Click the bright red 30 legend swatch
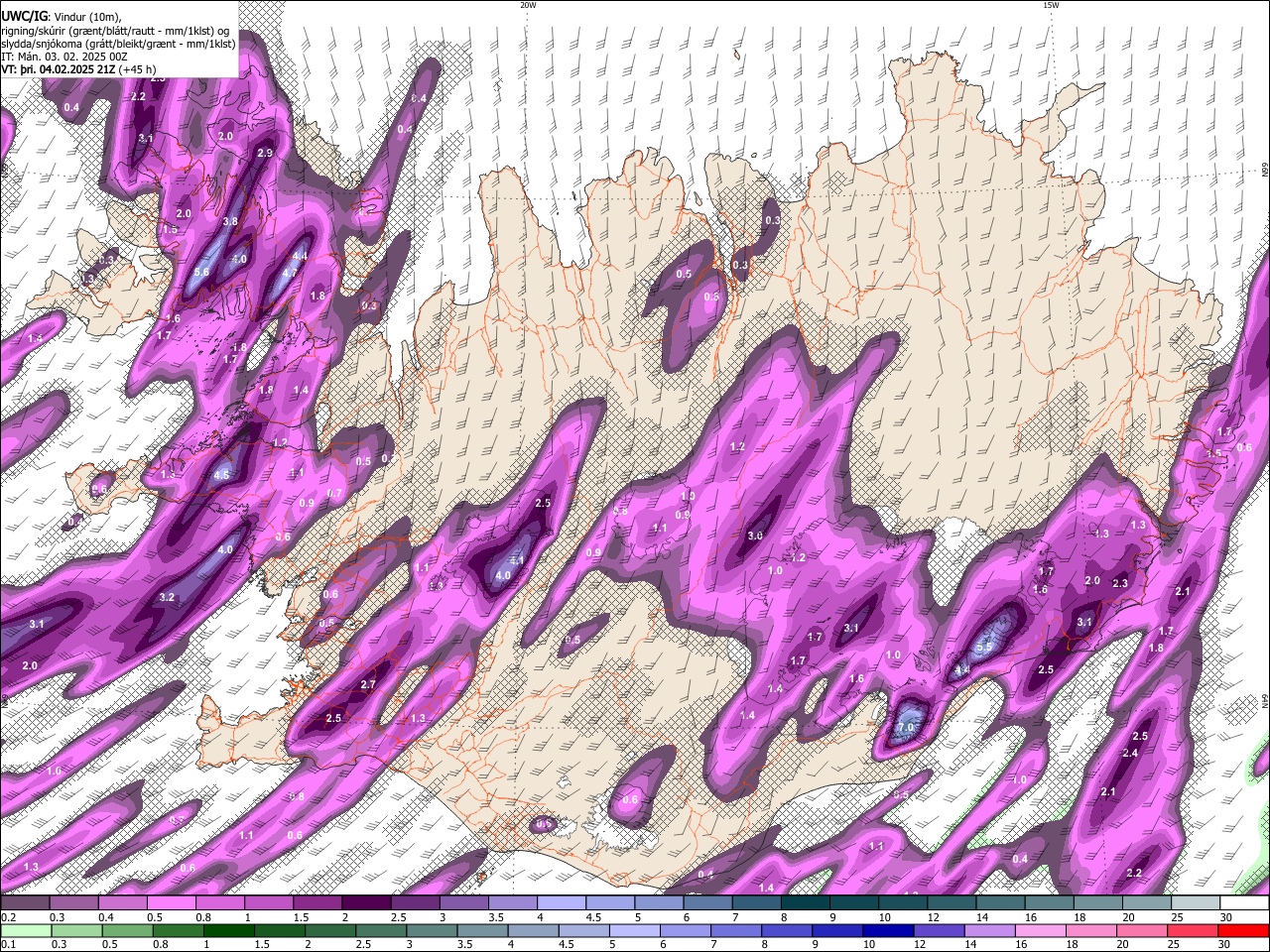The image size is (1270, 952). pos(1244,930)
